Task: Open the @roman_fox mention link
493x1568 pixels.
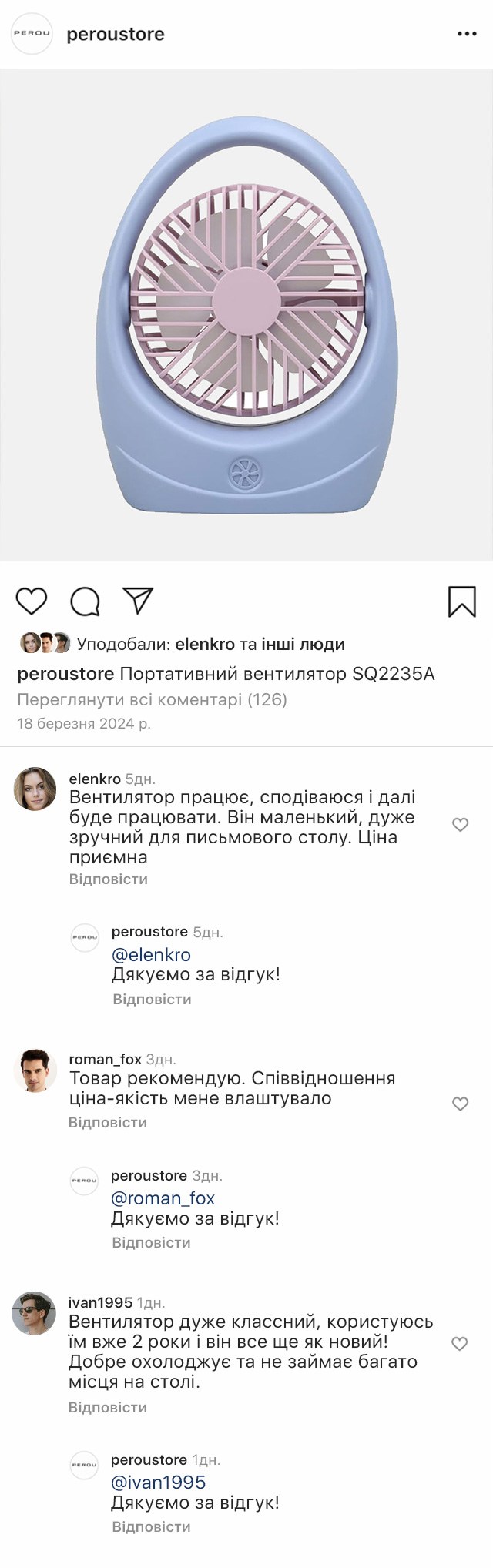Action: coord(163,1198)
